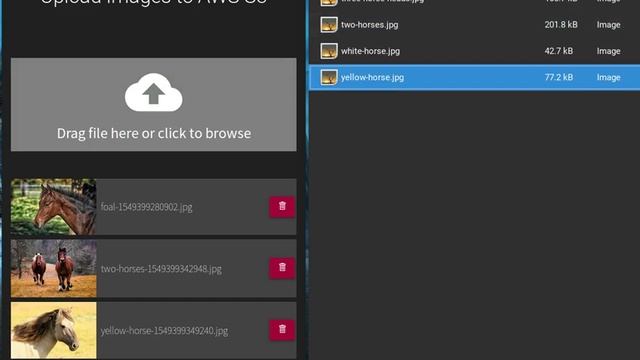Delete the yellow-horse-1549399349240.jpg upload

pos(282,330)
